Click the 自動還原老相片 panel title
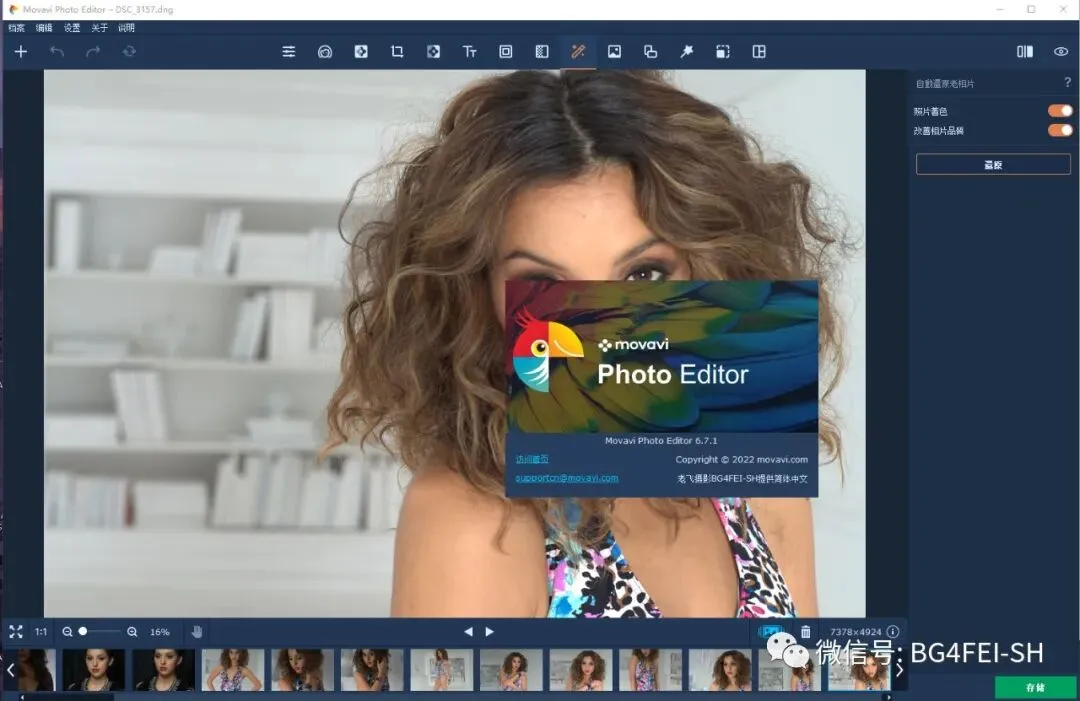1080x701 pixels. click(x=944, y=84)
